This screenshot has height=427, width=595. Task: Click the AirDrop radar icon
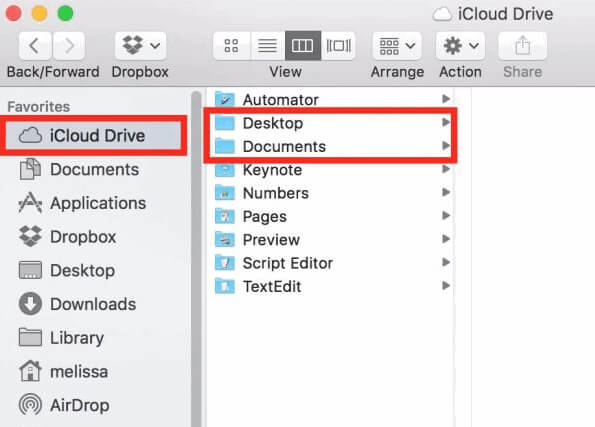[x=30, y=405]
